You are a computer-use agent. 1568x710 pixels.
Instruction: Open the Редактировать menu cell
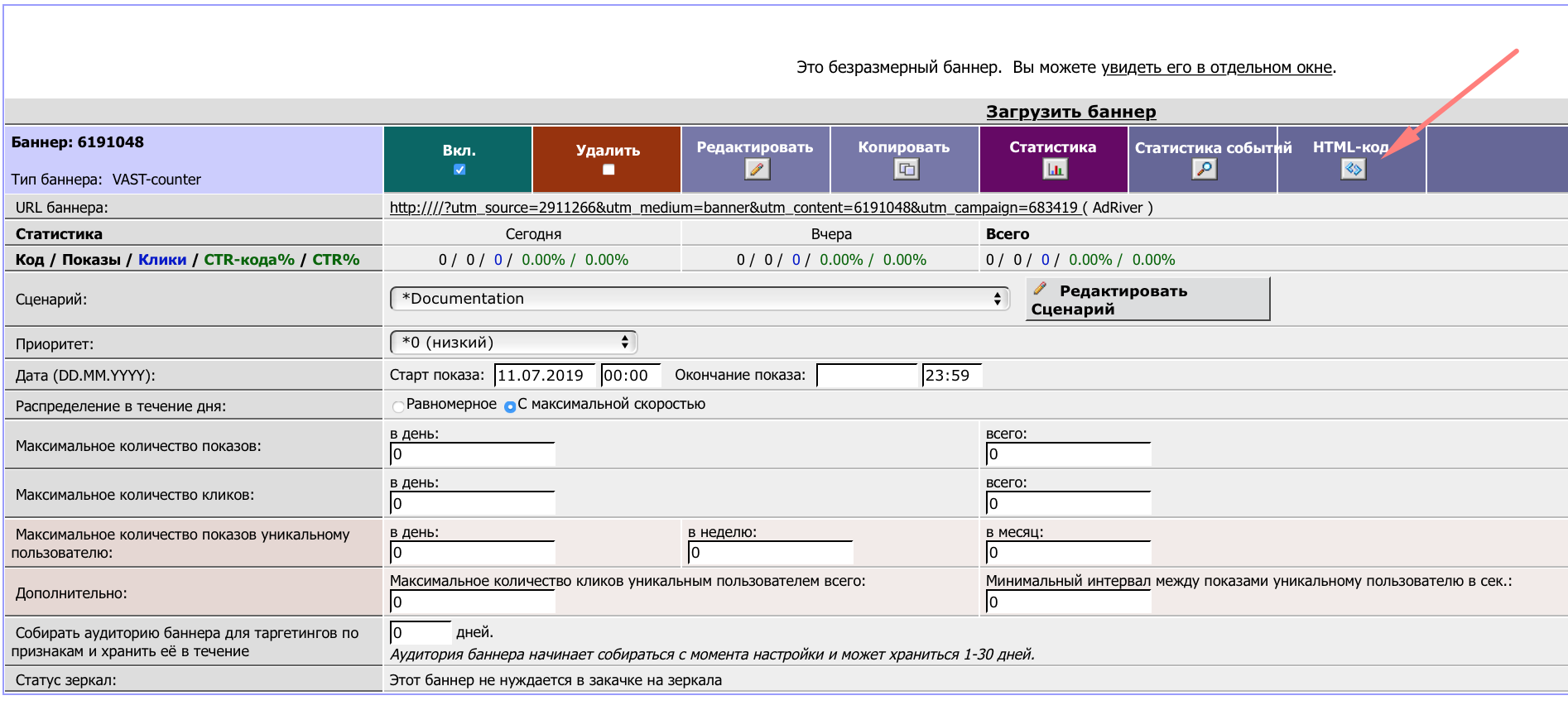click(x=756, y=160)
